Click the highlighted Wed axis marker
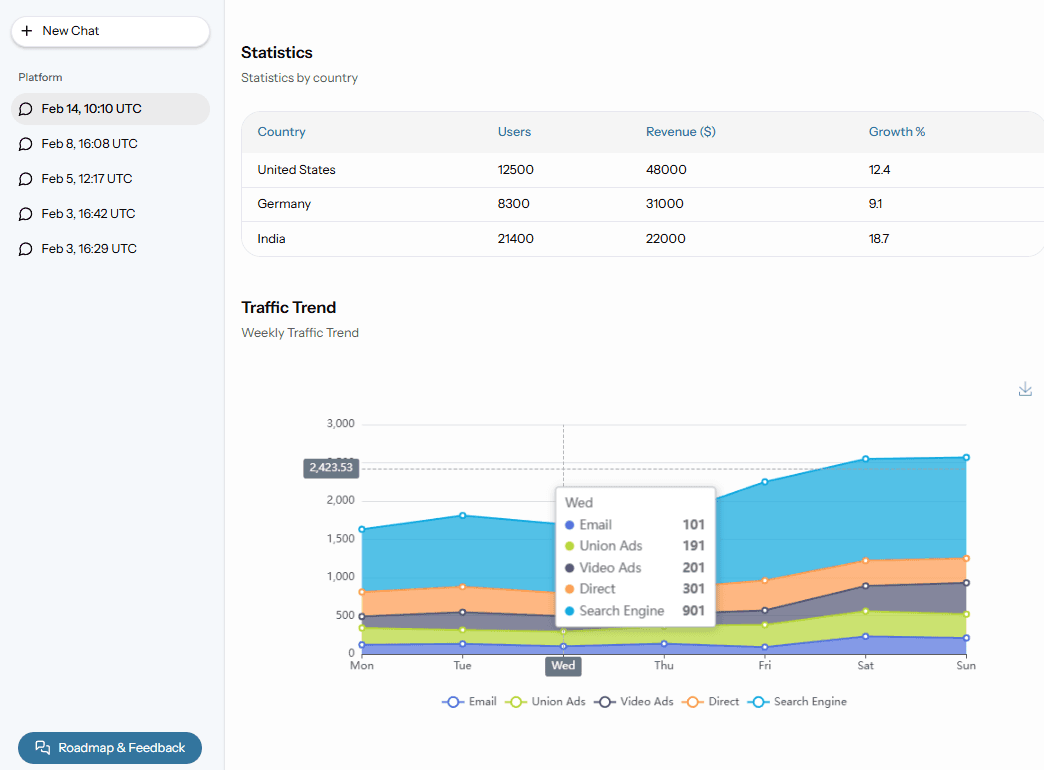The image size is (1044, 770). pos(563,665)
